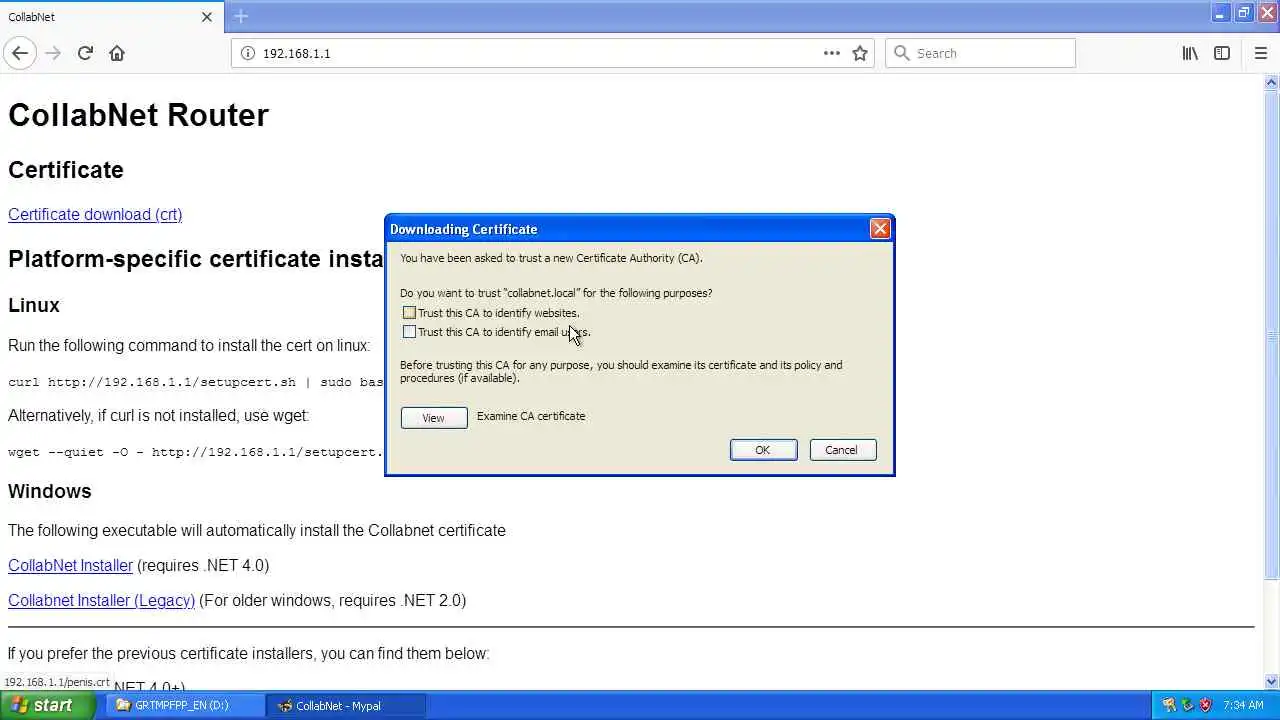This screenshot has height=720, width=1280.
Task: Click the wget --quiet command text
Action: coord(196,452)
